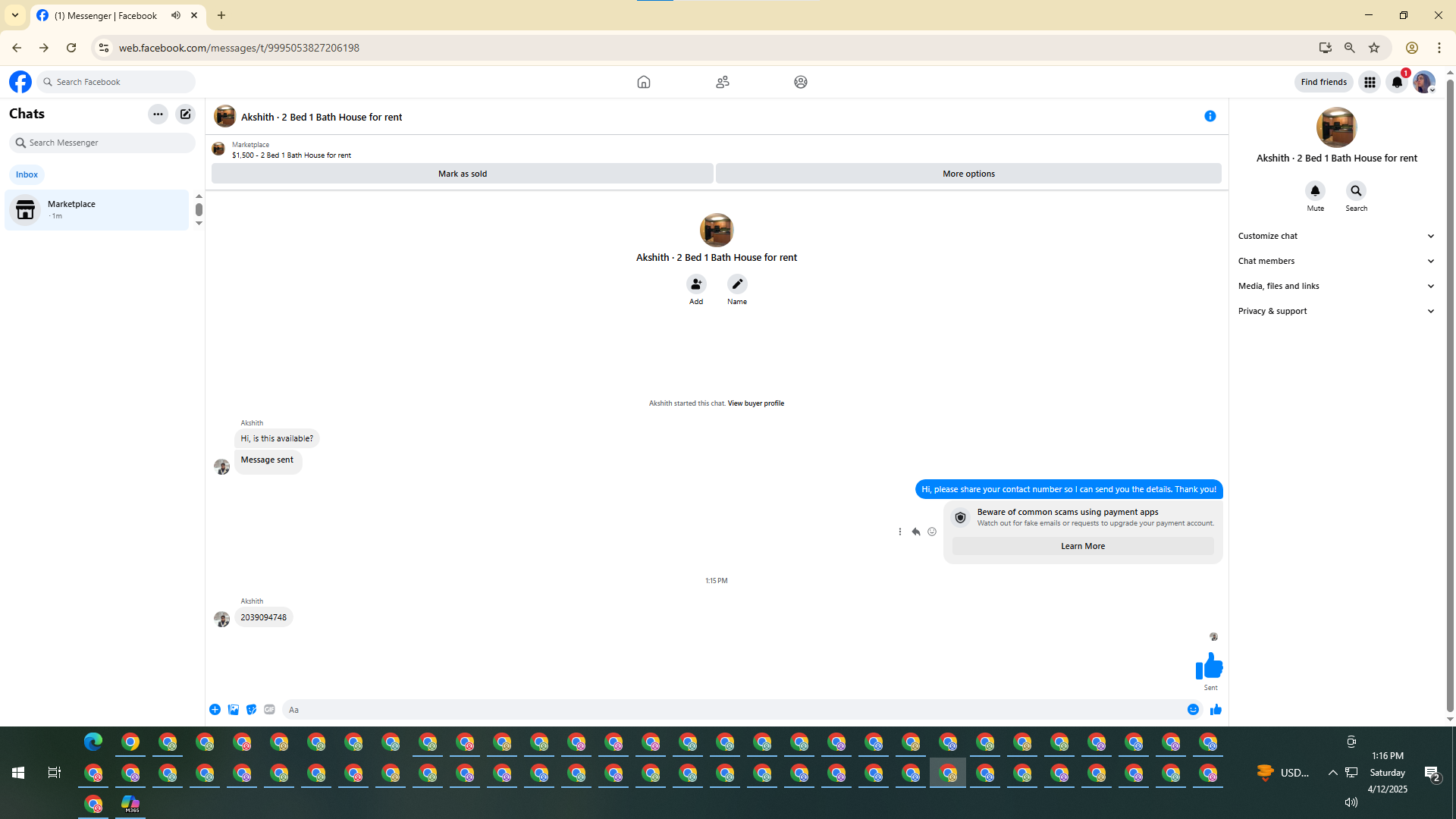Open Chats options three-dot menu
Viewport: 1456px width, 819px height.
pos(158,115)
